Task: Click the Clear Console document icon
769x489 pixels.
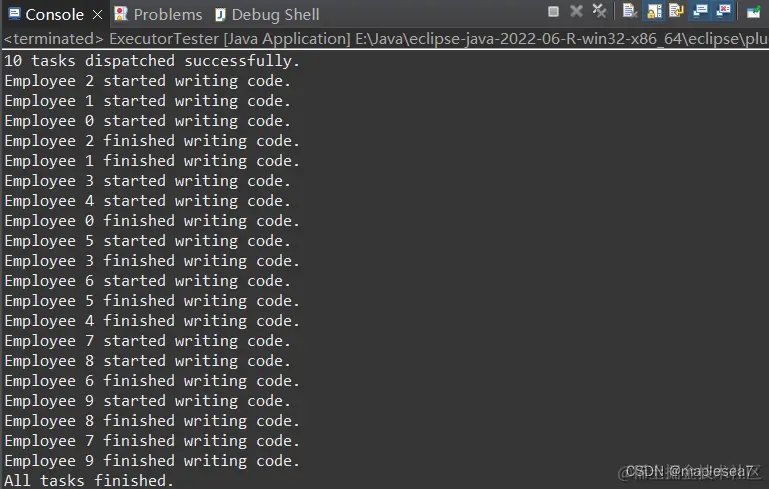Action: [629, 11]
